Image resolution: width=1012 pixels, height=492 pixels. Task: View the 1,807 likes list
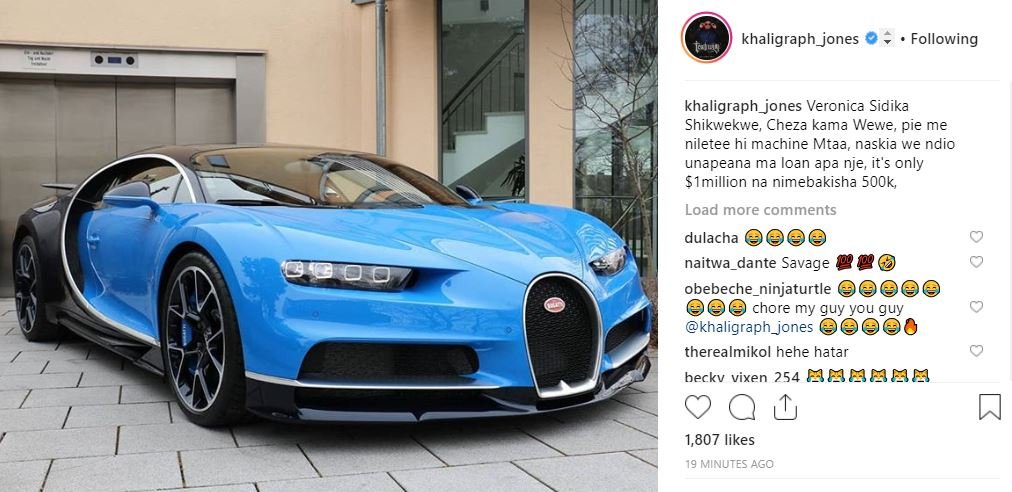720,440
